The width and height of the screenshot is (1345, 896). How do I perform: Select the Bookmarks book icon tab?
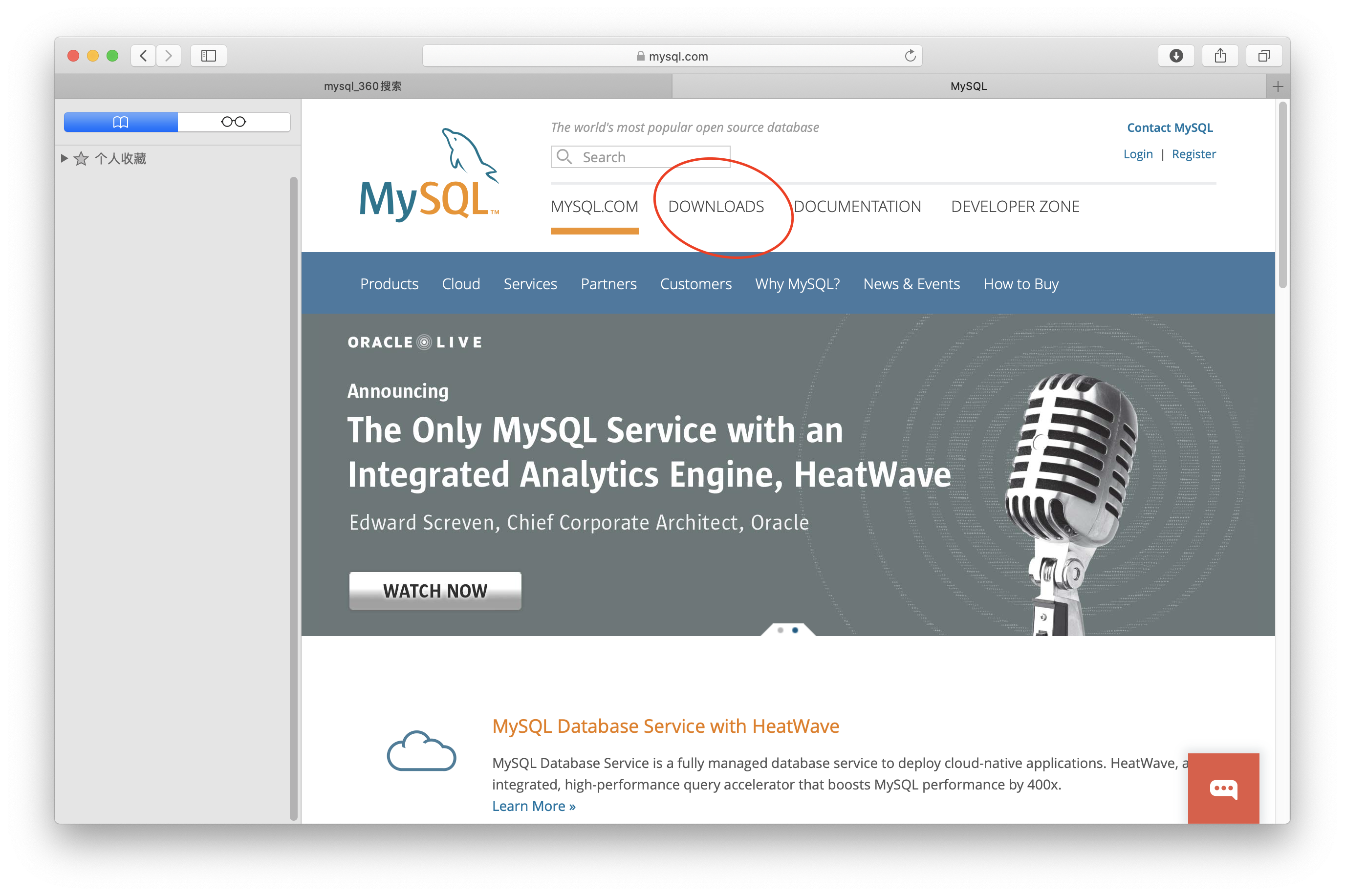[121, 122]
